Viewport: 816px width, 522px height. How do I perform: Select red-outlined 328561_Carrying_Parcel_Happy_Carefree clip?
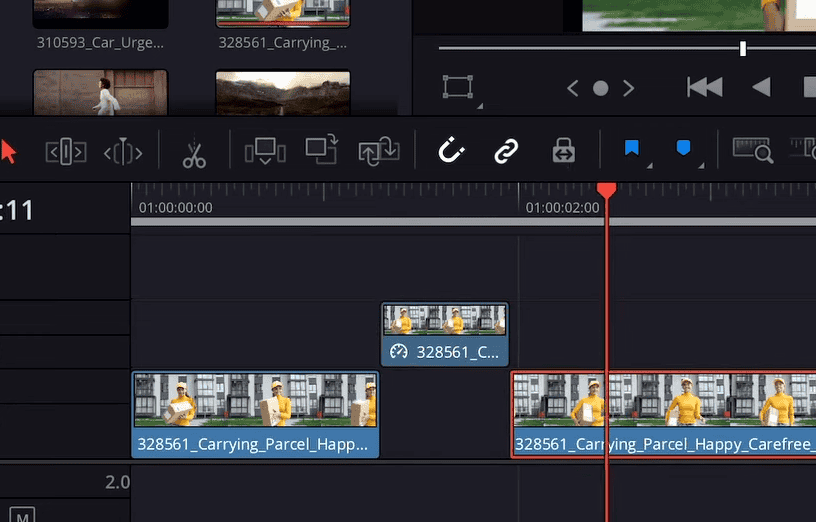[664, 414]
